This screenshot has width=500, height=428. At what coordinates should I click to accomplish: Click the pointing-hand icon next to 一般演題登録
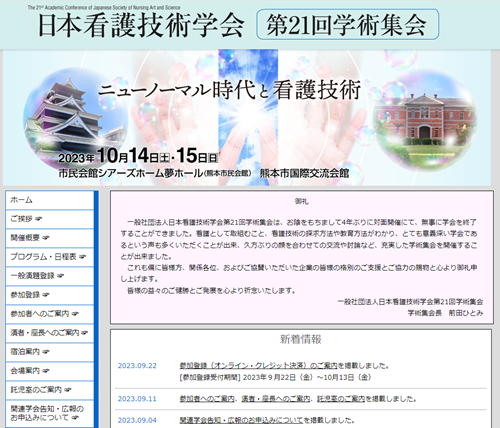pyautogui.click(x=60, y=276)
